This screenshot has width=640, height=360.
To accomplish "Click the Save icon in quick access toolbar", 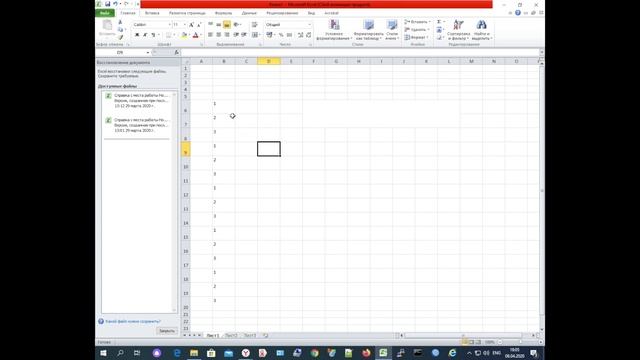I will (107, 4).
